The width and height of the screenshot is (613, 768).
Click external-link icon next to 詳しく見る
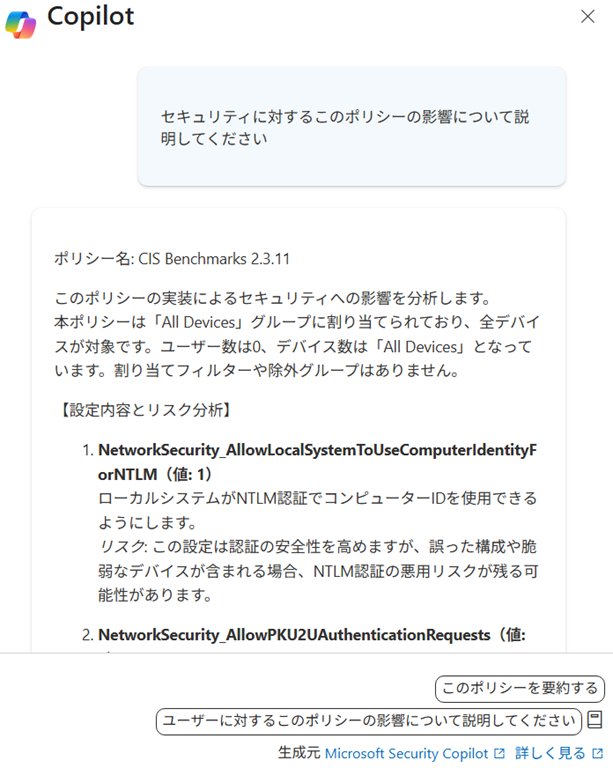[597, 753]
